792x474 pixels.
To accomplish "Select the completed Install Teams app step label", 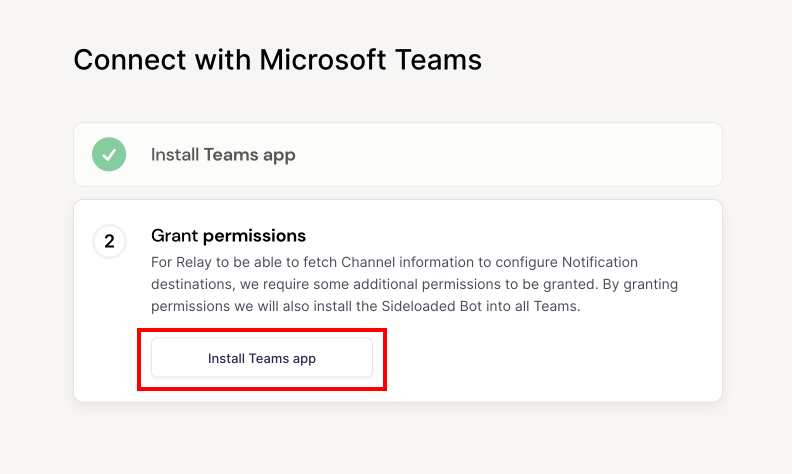I will tap(223, 155).
